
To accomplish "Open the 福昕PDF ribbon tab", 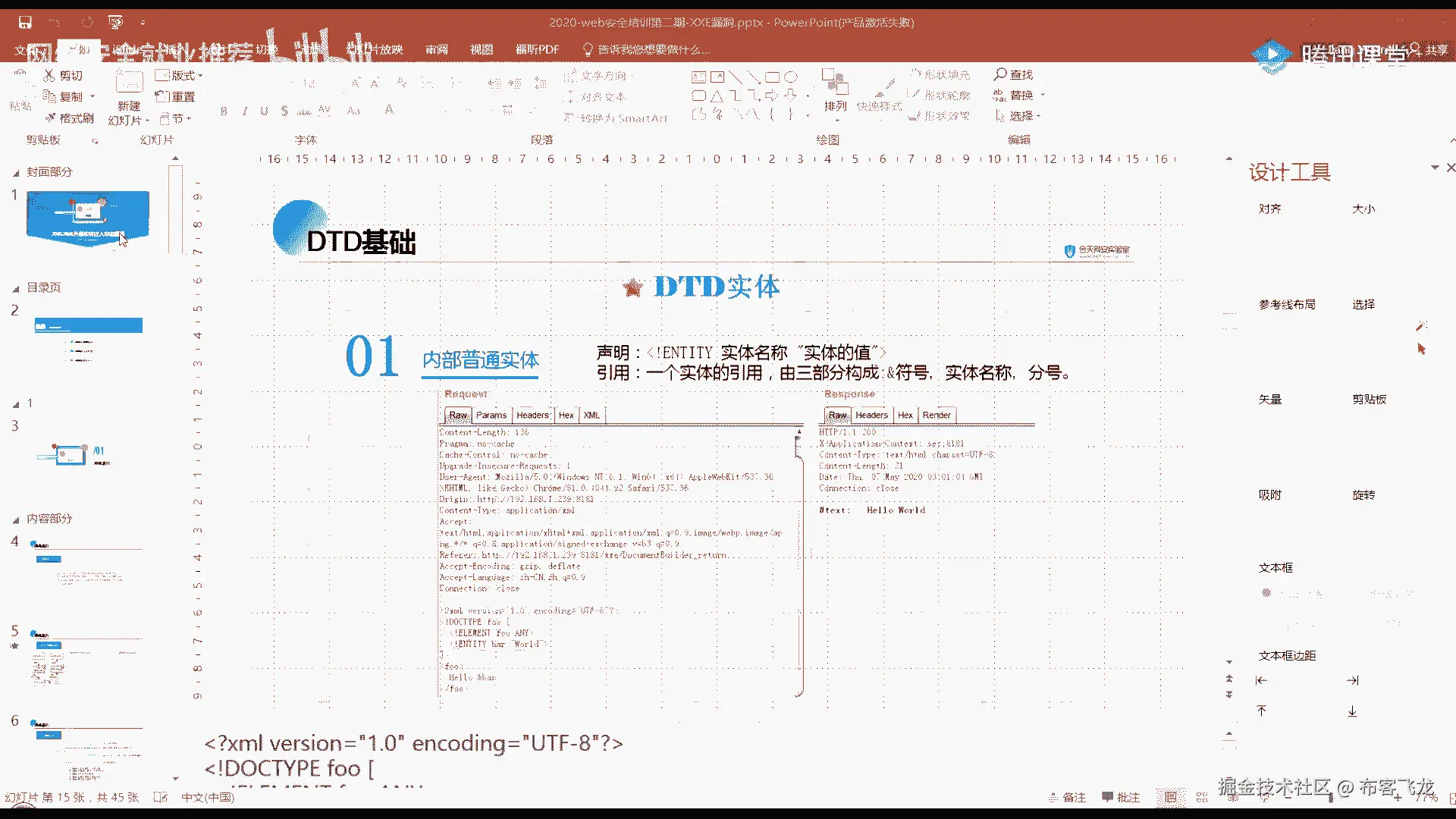I will click(537, 49).
